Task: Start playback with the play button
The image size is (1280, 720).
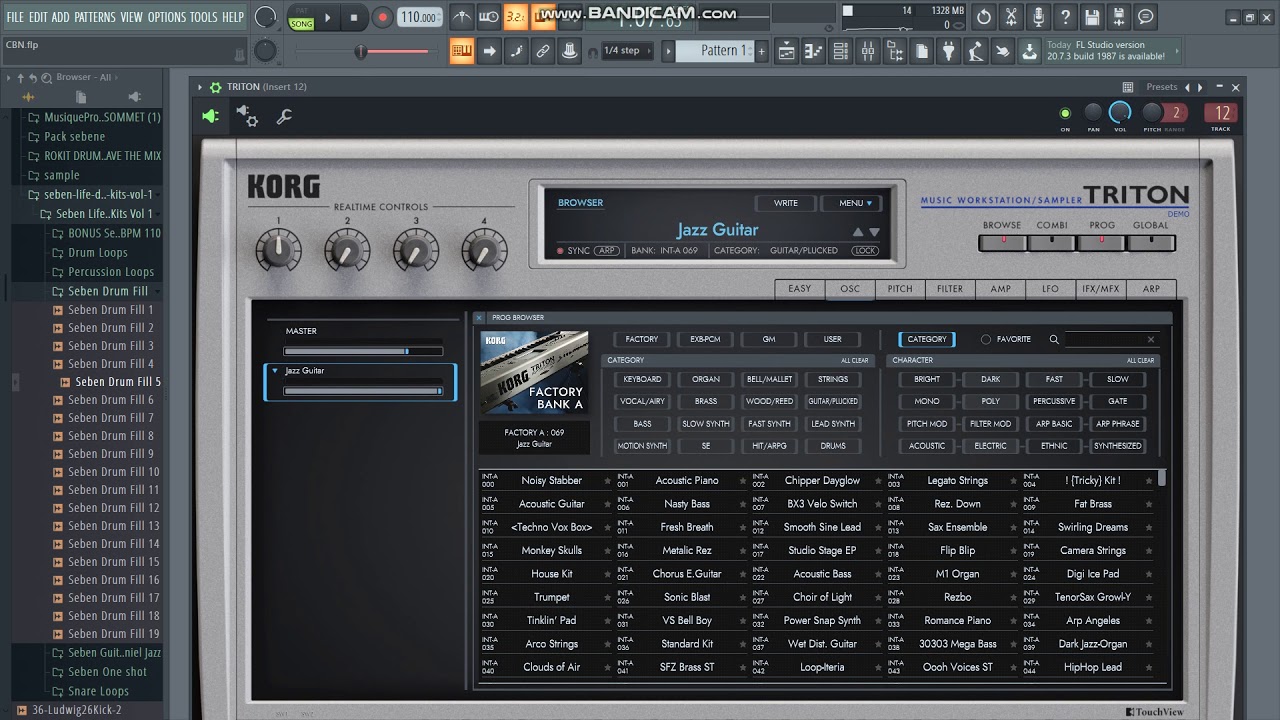Action: [x=330, y=17]
